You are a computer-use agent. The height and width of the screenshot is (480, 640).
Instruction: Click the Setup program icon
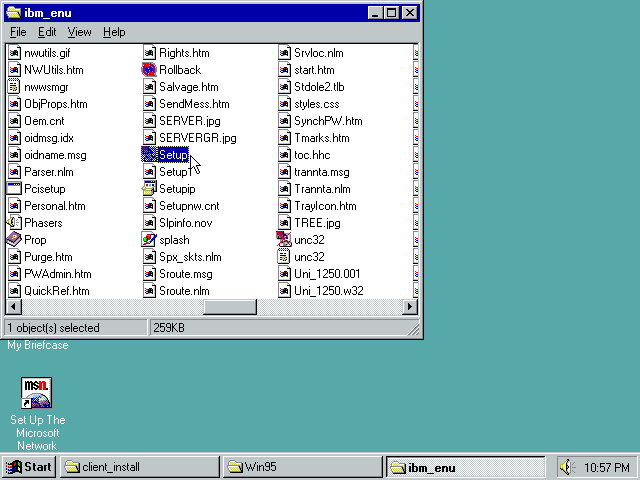[x=149, y=155]
